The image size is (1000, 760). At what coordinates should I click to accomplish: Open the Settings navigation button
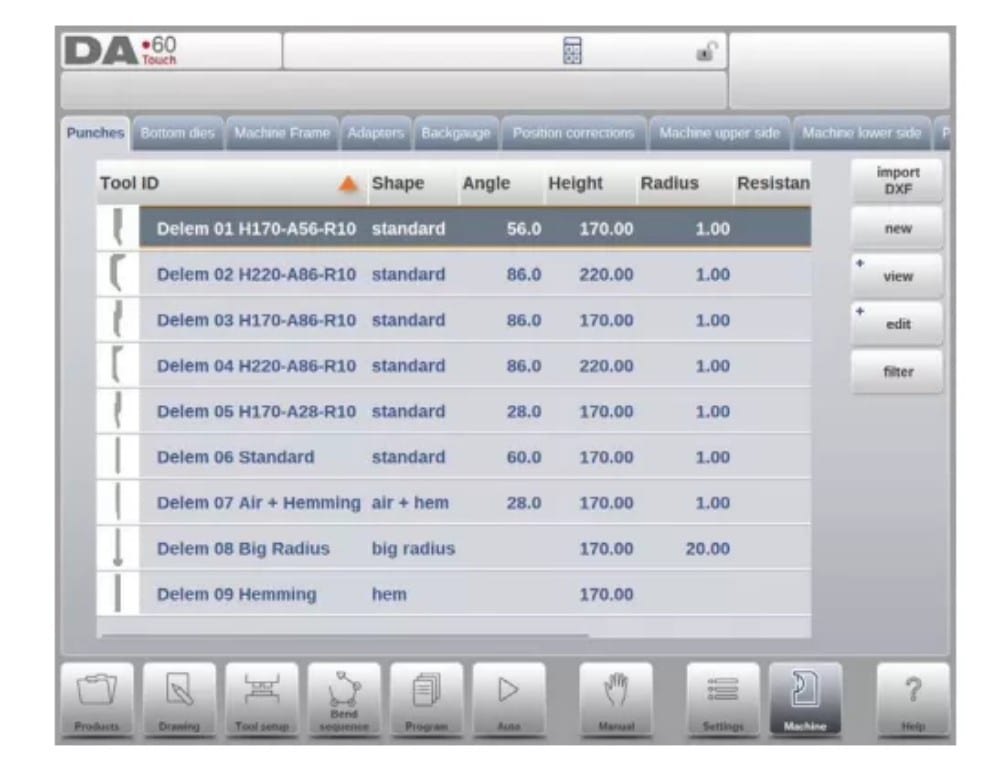723,699
